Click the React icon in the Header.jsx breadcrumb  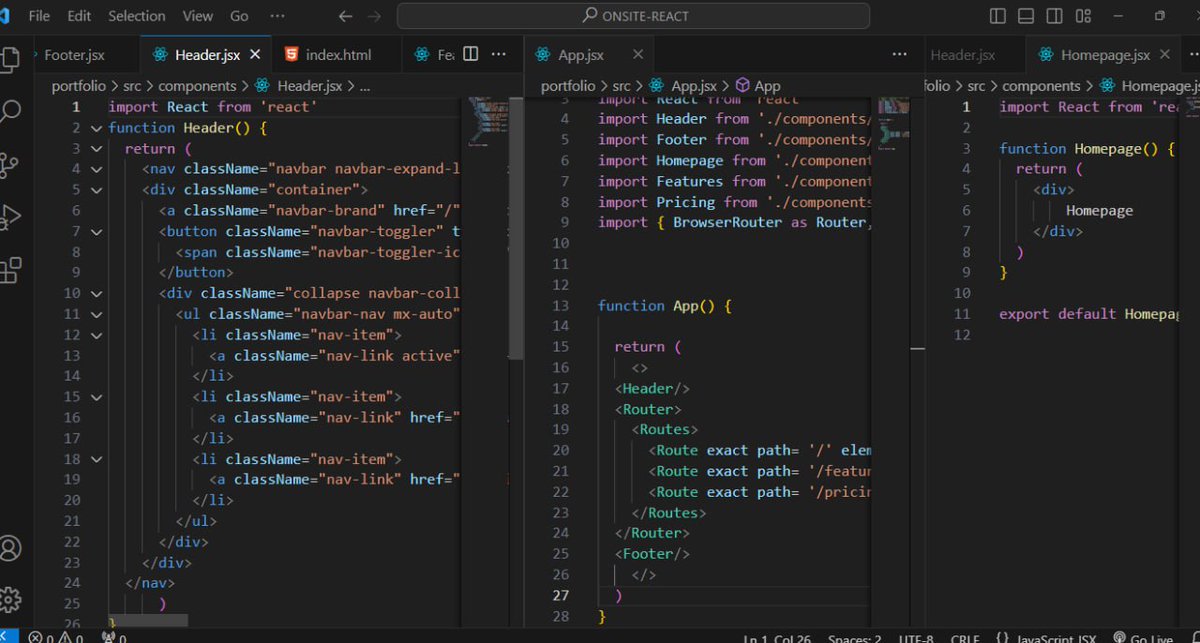point(262,86)
